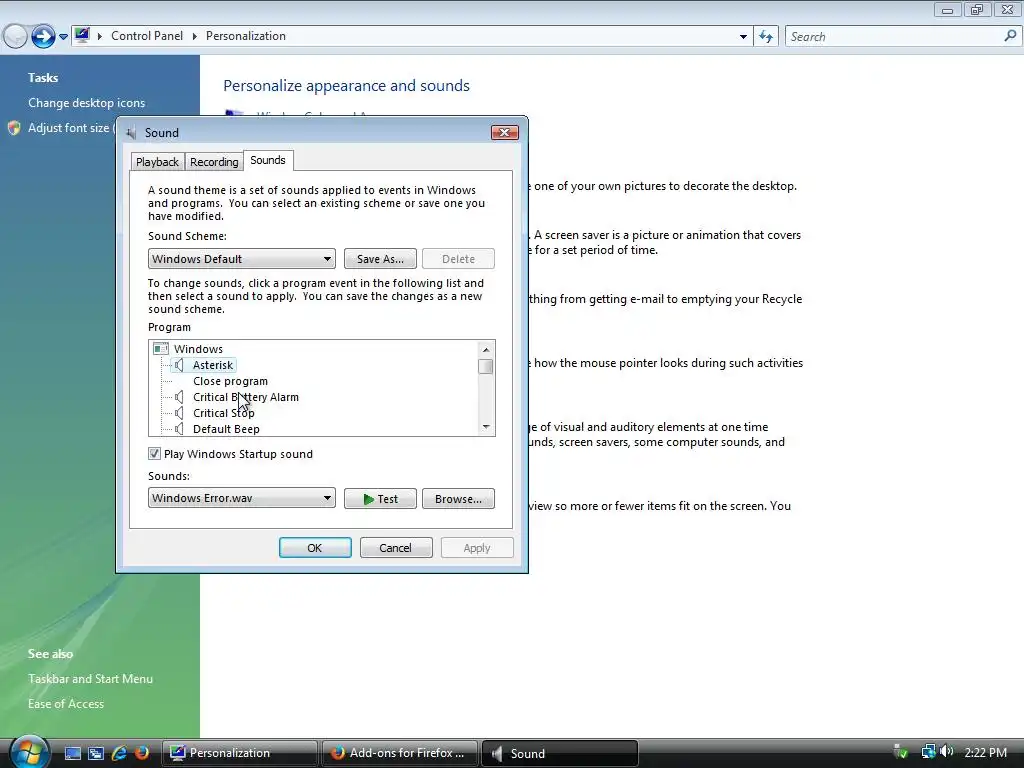Select the Asterisk sound event
The image size is (1024, 768).
[213, 365]
